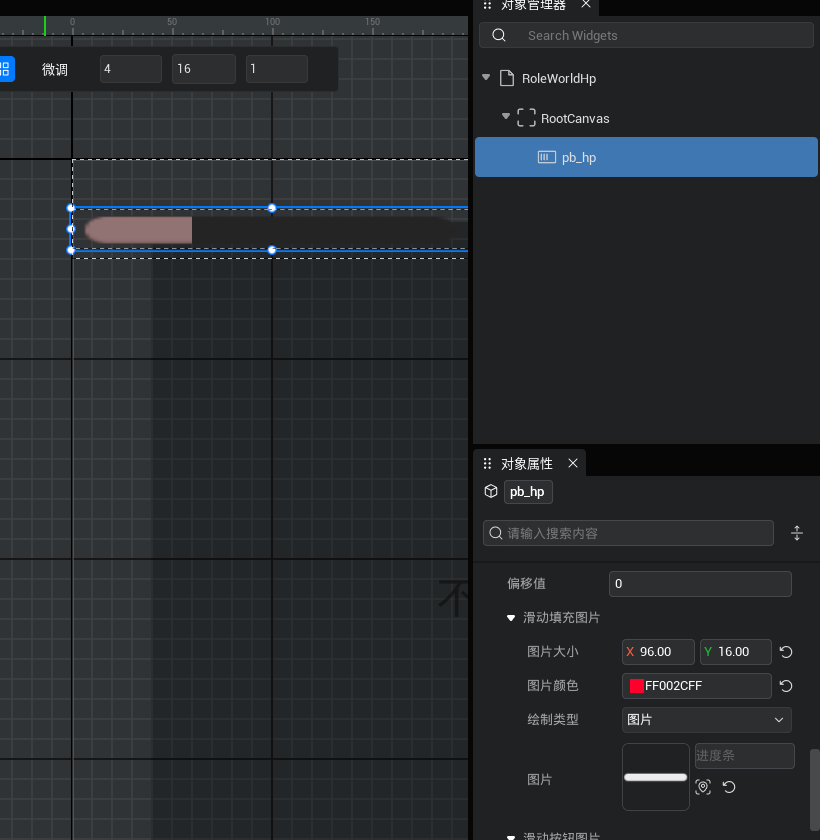
Task: Click the pink progress bar fill on canvas
Action: click(139, 230)
